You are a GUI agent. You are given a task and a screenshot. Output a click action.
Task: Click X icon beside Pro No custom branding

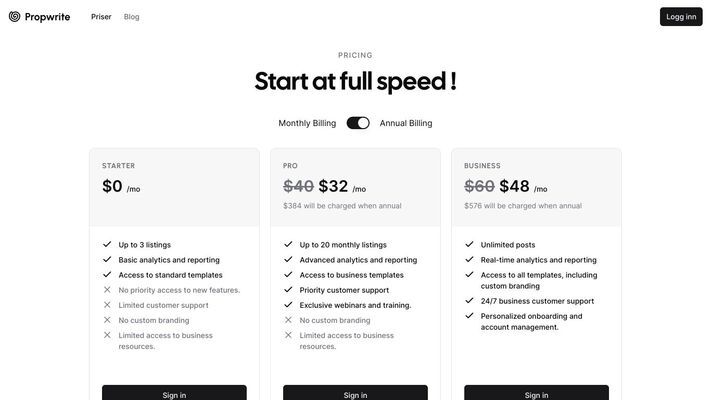click(x=288, y=320)
